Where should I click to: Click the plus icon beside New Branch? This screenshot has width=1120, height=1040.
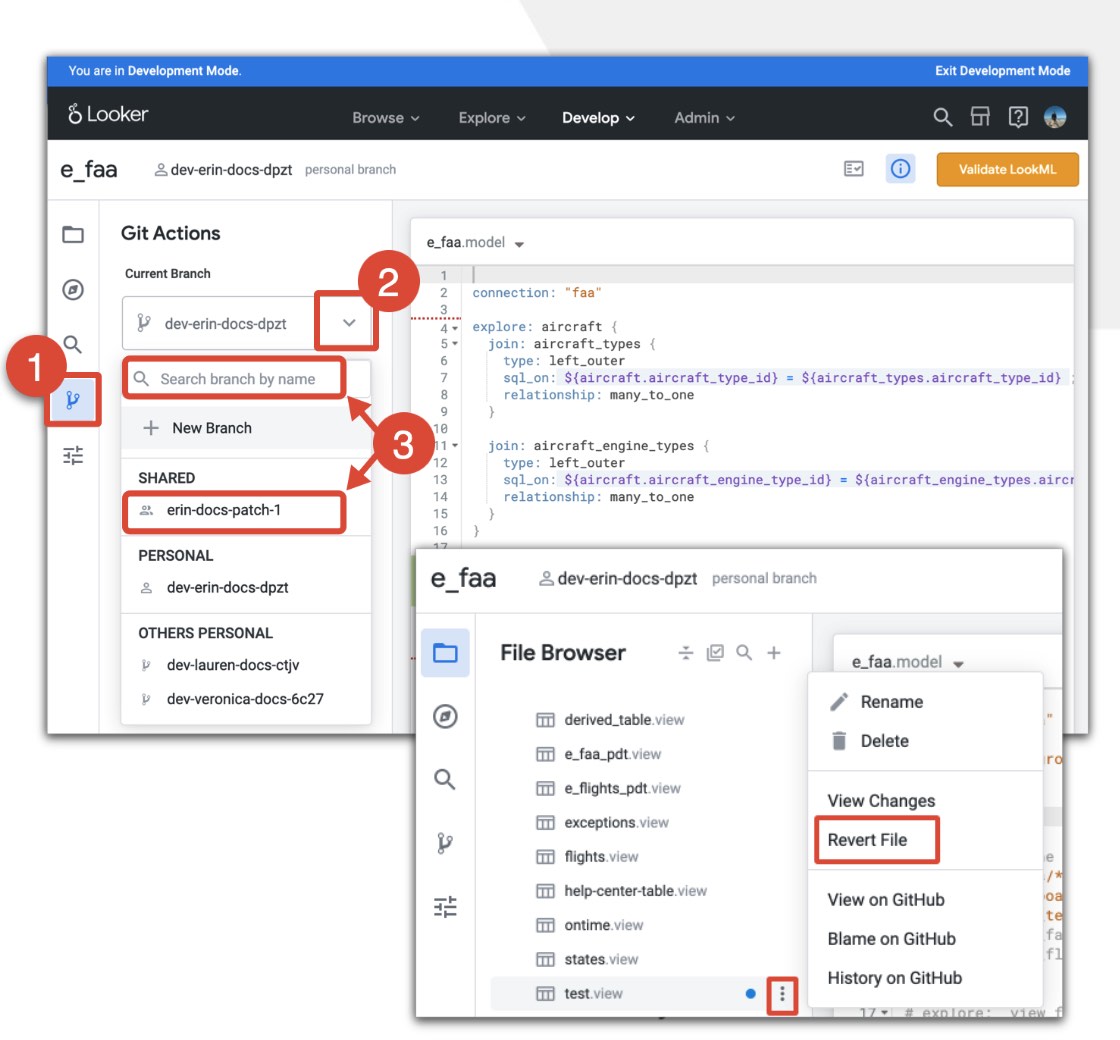151,428
